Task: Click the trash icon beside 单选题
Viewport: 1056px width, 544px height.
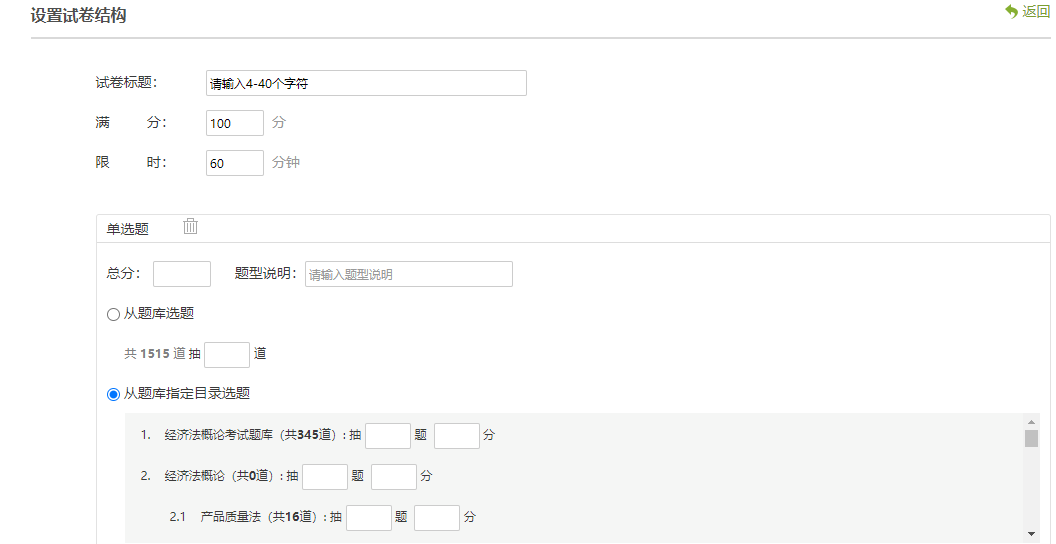Action: [x=190, y=227]
